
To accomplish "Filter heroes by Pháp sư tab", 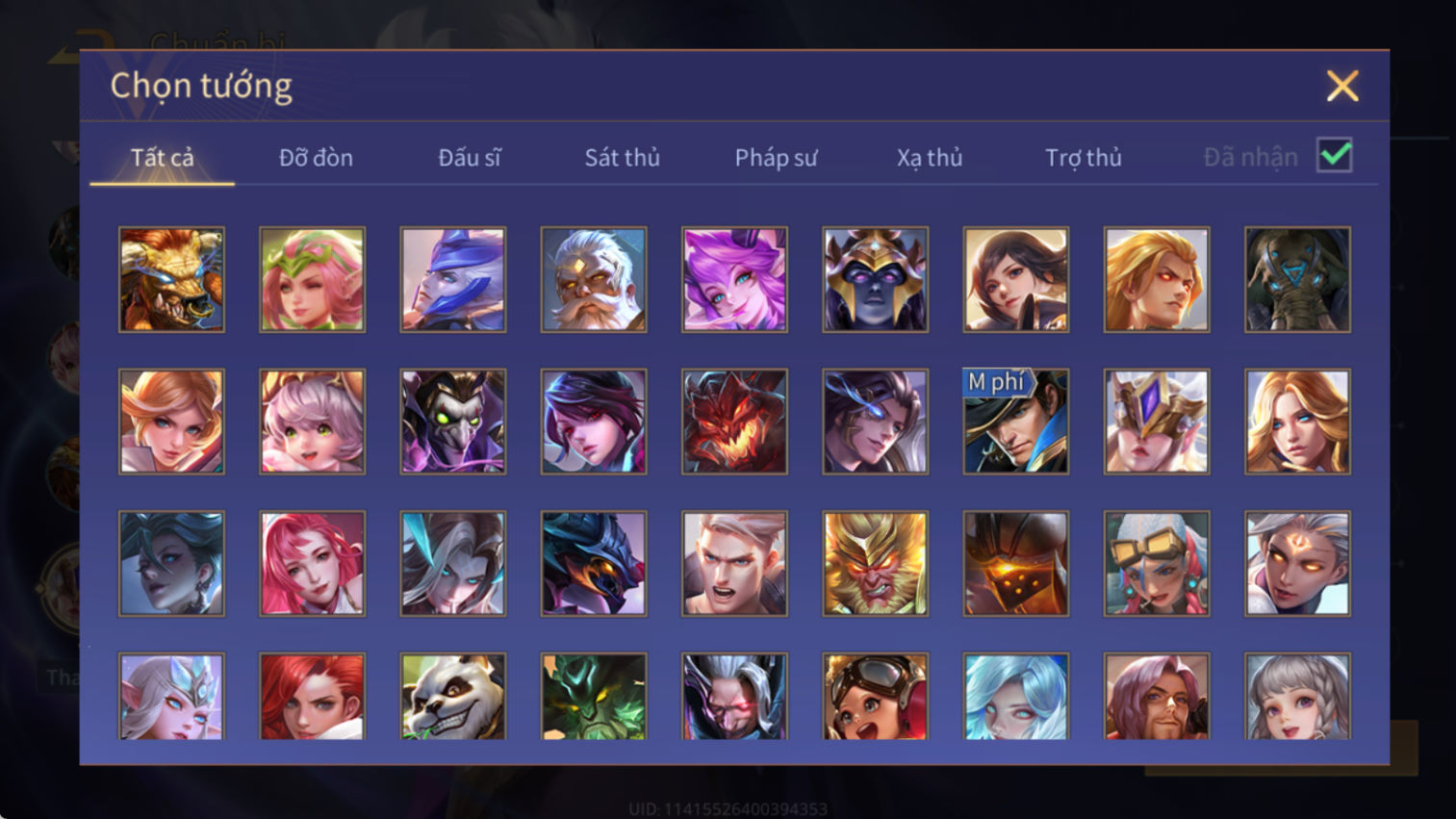I will tap(776, 158).
